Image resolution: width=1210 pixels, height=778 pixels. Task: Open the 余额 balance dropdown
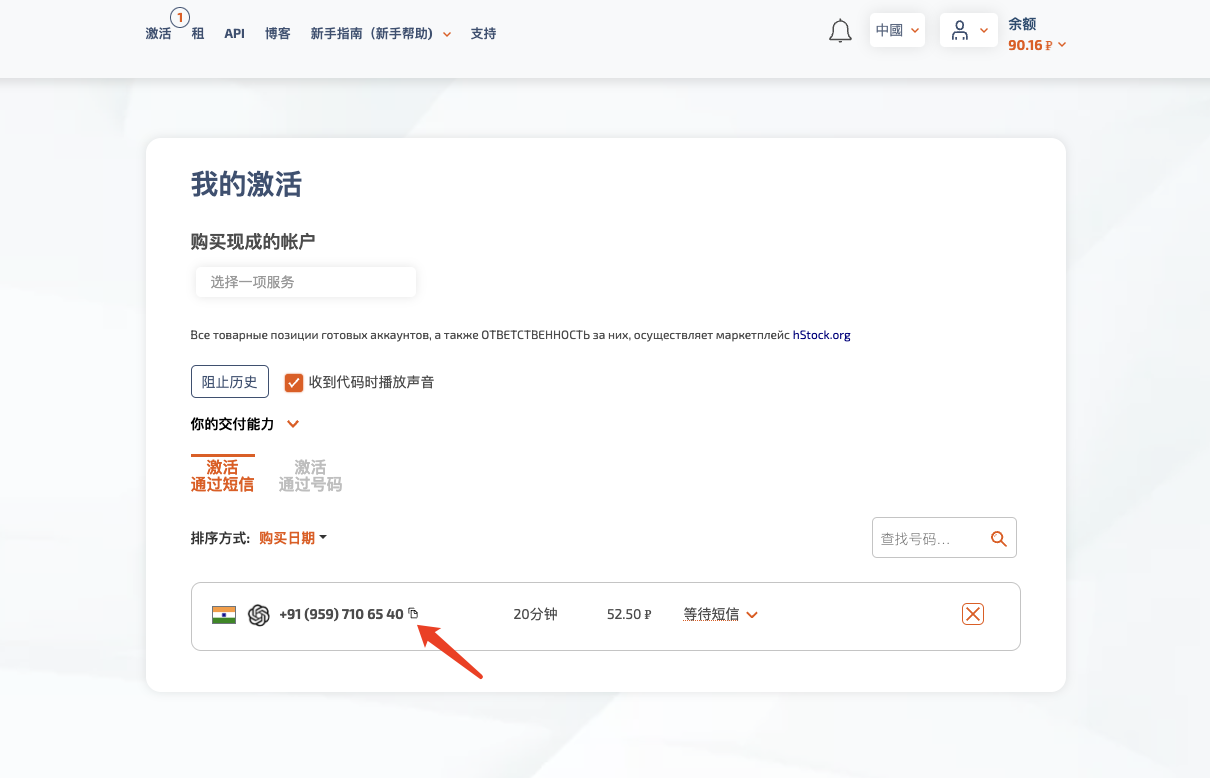tap(1036, 45)
